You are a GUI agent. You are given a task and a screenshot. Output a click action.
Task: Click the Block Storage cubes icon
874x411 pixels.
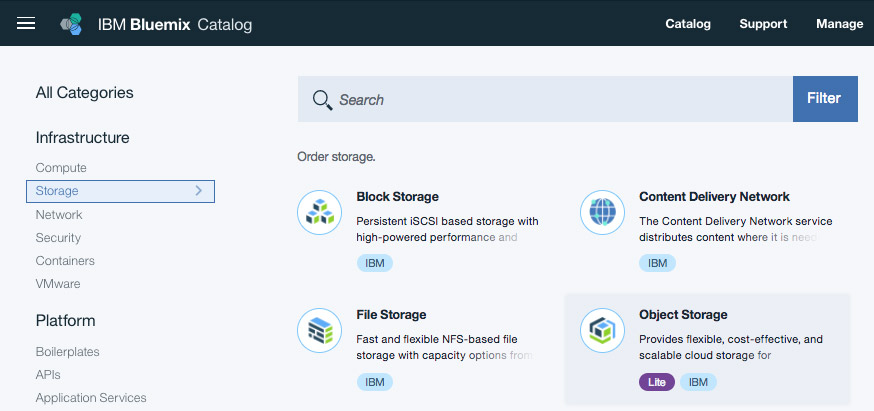click(319, 212)
